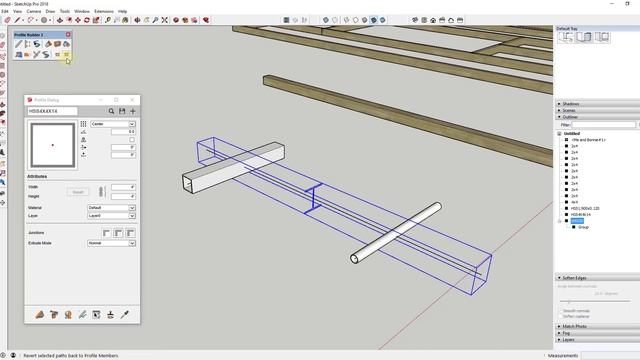Select Me and Bonnie component in Outliner
Viewport: 640px width, 360px height.
[x=588, y=140]
